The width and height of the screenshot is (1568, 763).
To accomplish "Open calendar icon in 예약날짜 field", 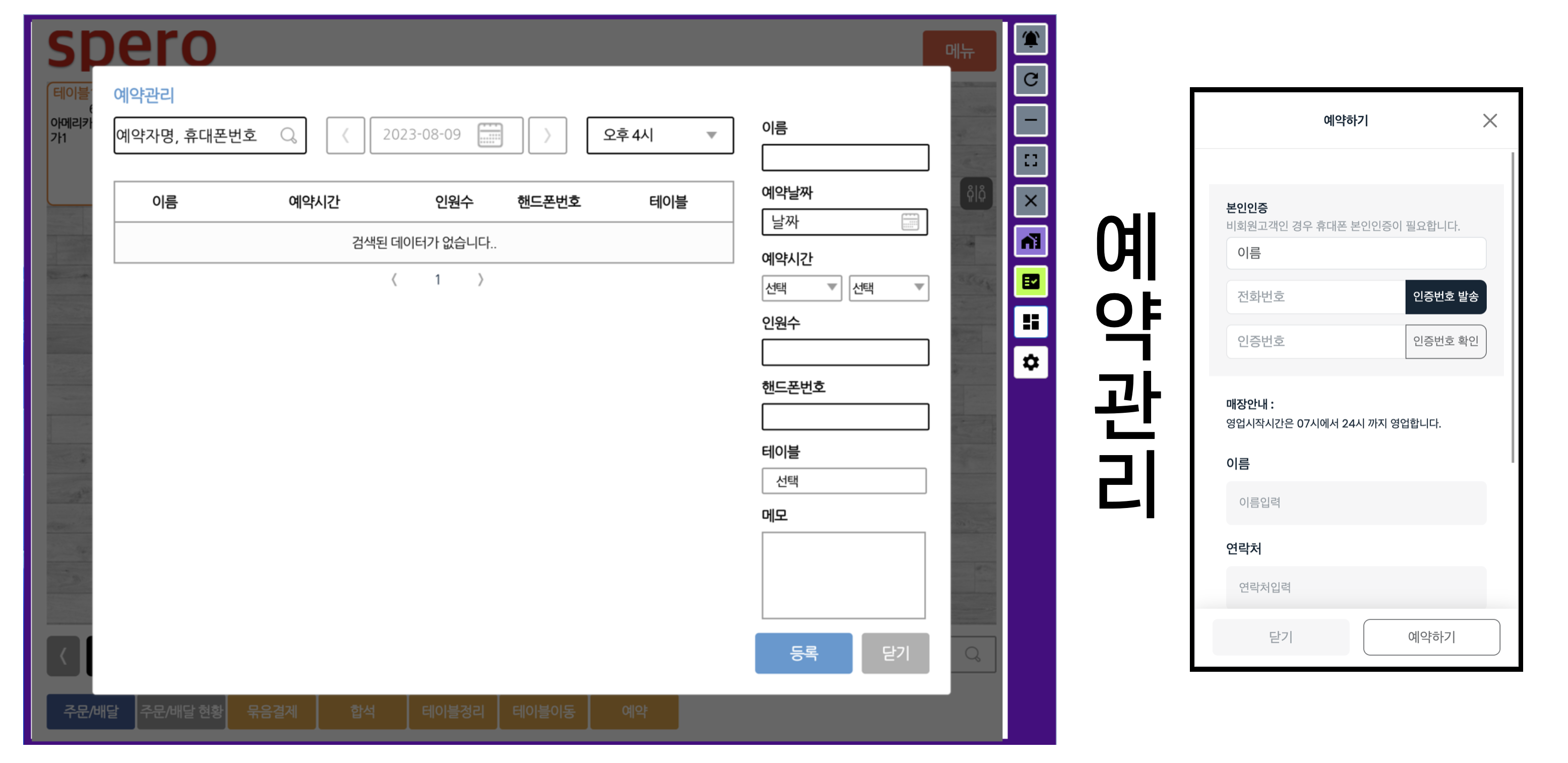I will click(x=910, y=222).
